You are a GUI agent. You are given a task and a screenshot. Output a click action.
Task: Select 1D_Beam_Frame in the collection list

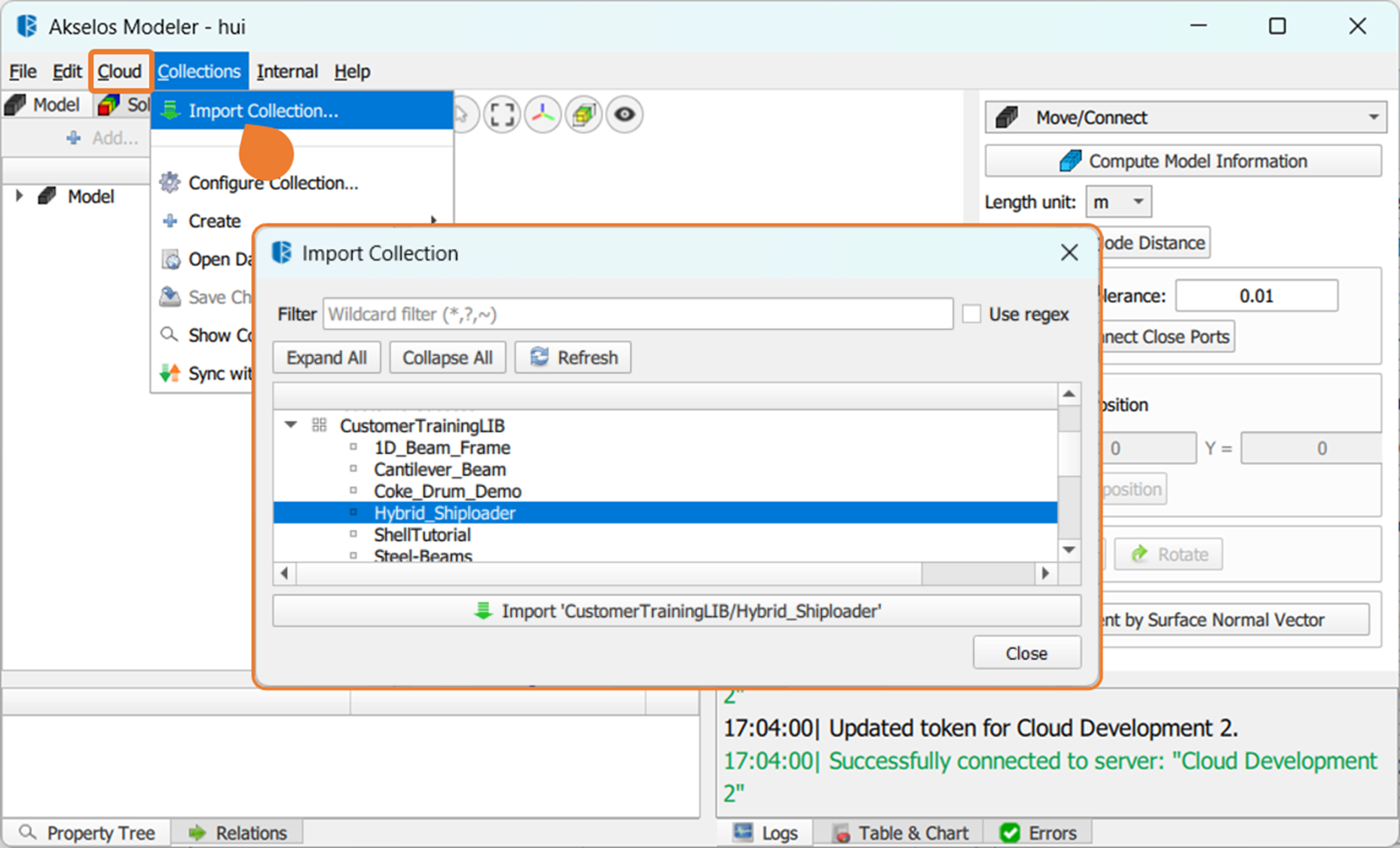pyautogui.click(x=442, y=448)
